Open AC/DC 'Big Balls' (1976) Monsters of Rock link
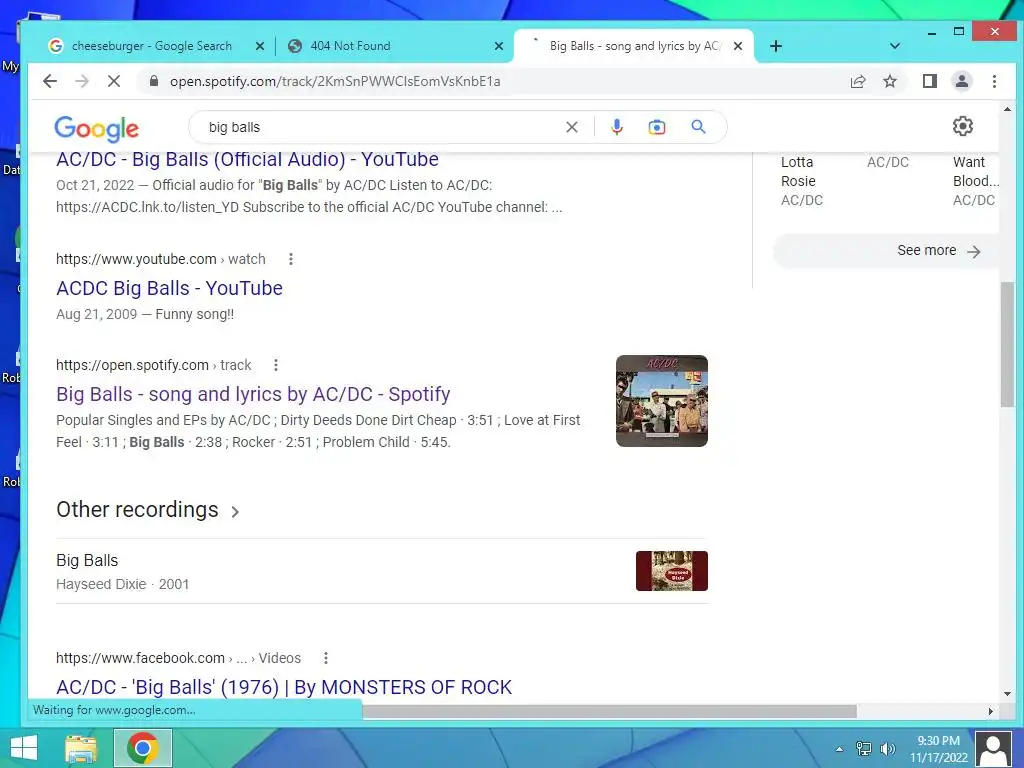The height and width of the screenshot is (768, 1024). coord(284,687)
